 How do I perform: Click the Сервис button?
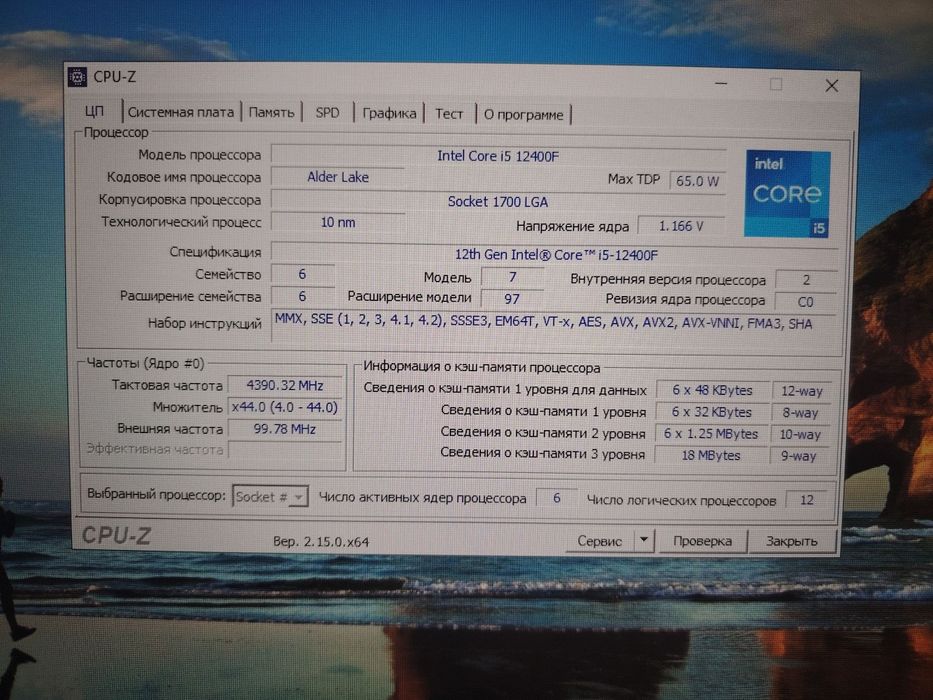[x=600, y=540]
